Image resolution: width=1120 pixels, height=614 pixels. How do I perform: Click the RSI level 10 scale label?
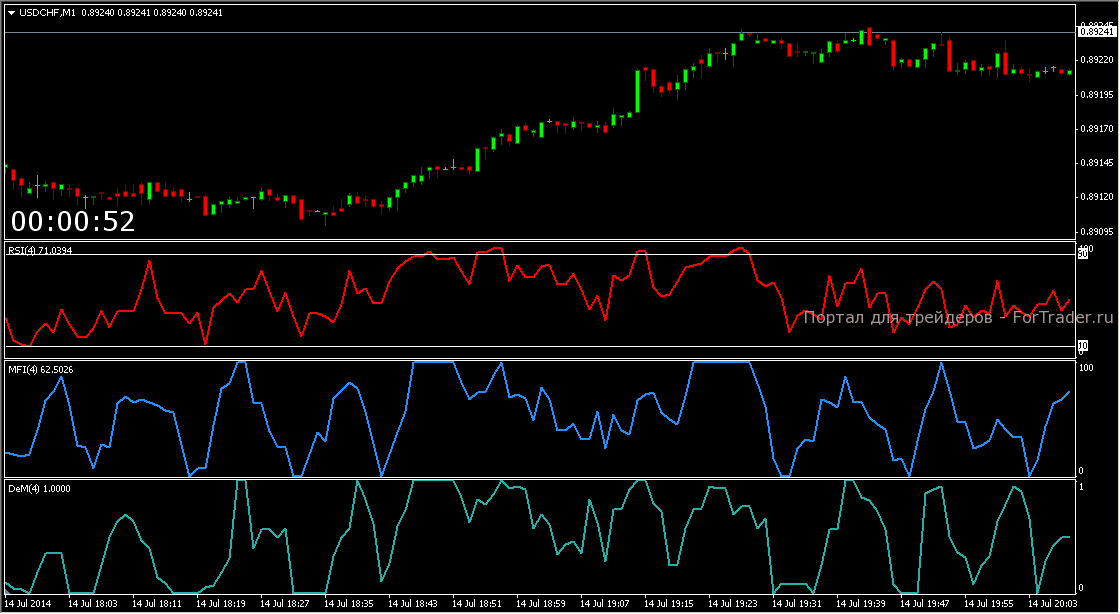[x=1083, y=346]
